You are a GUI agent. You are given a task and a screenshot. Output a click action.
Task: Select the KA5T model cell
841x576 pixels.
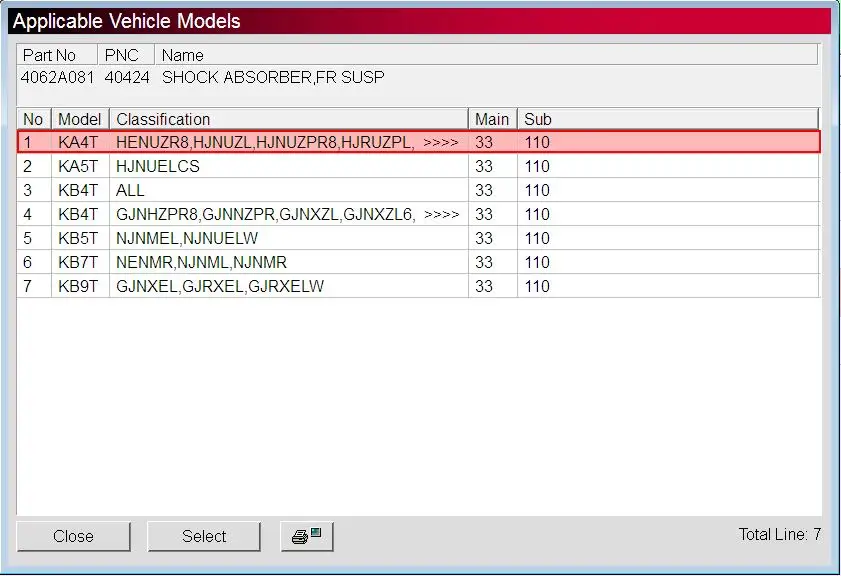pos(78,166)
